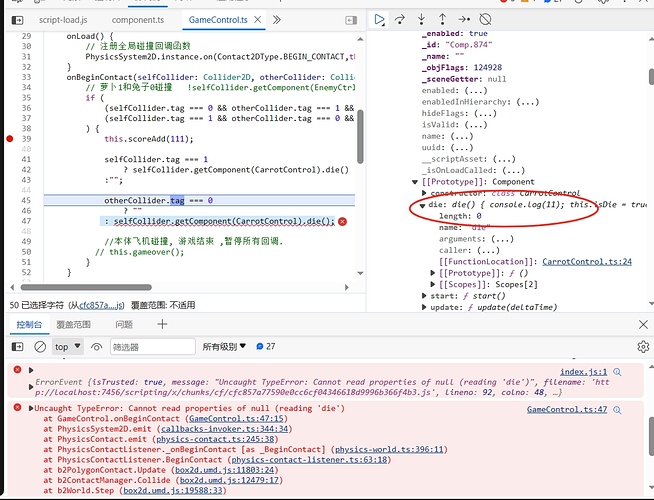This screenshot has width=654, height=500.
Task: Click line number 45 in gutter
Action: pyautogui.click(x=26, y=201)
